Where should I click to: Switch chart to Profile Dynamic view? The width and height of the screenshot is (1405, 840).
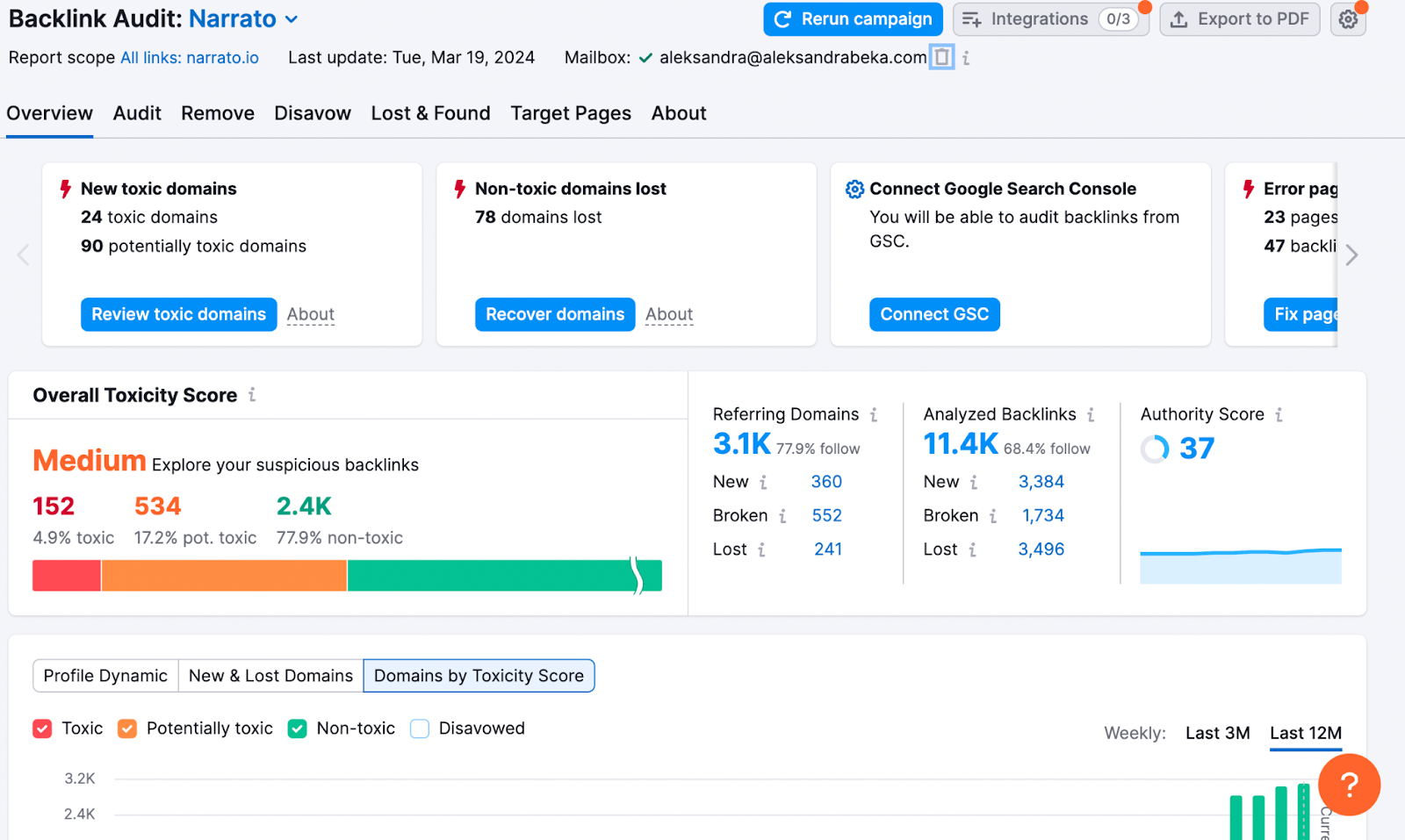click(x=104, y=676)
